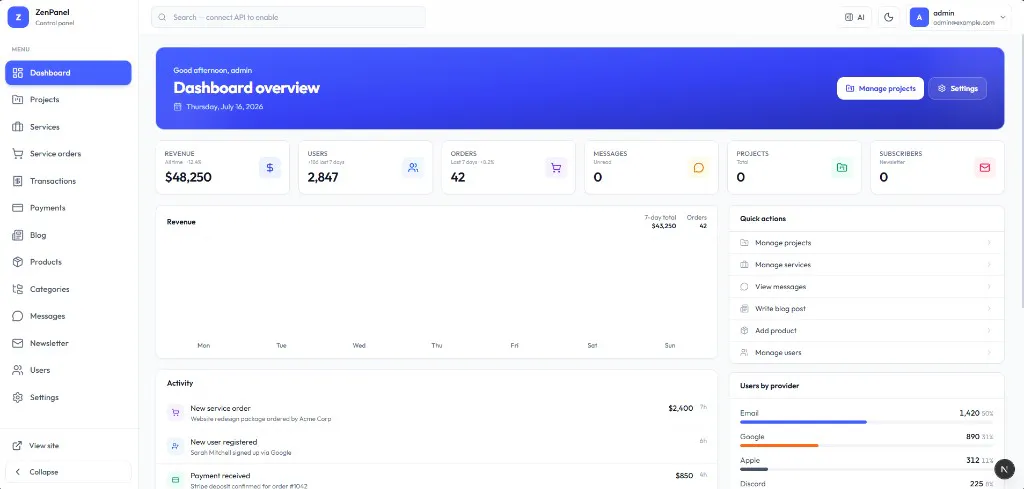Click the calendar icon beside the date

pos(178,106)
